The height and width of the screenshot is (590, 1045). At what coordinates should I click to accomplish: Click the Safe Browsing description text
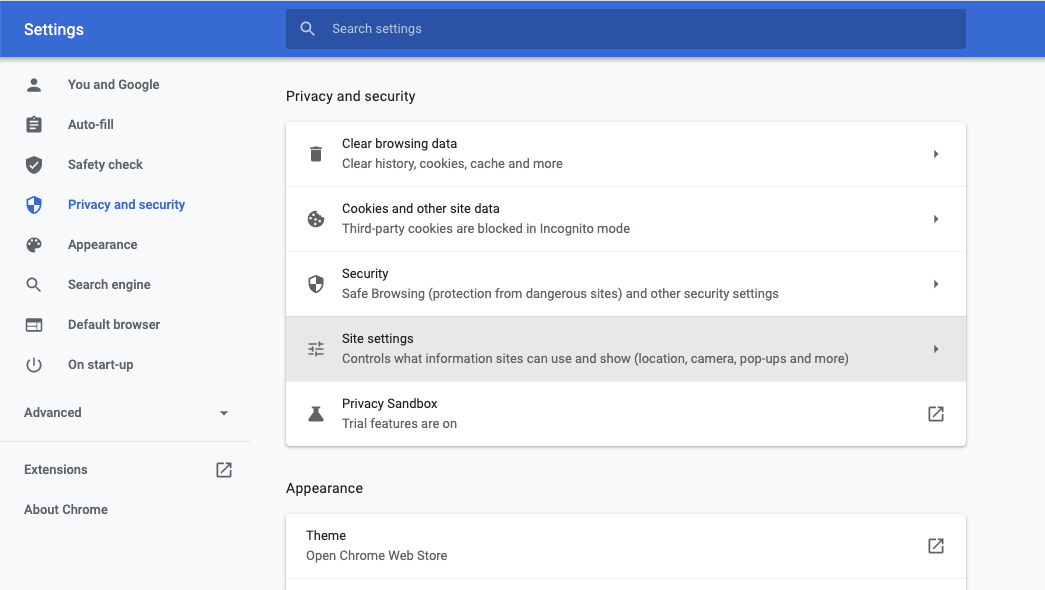pos(560,293)
